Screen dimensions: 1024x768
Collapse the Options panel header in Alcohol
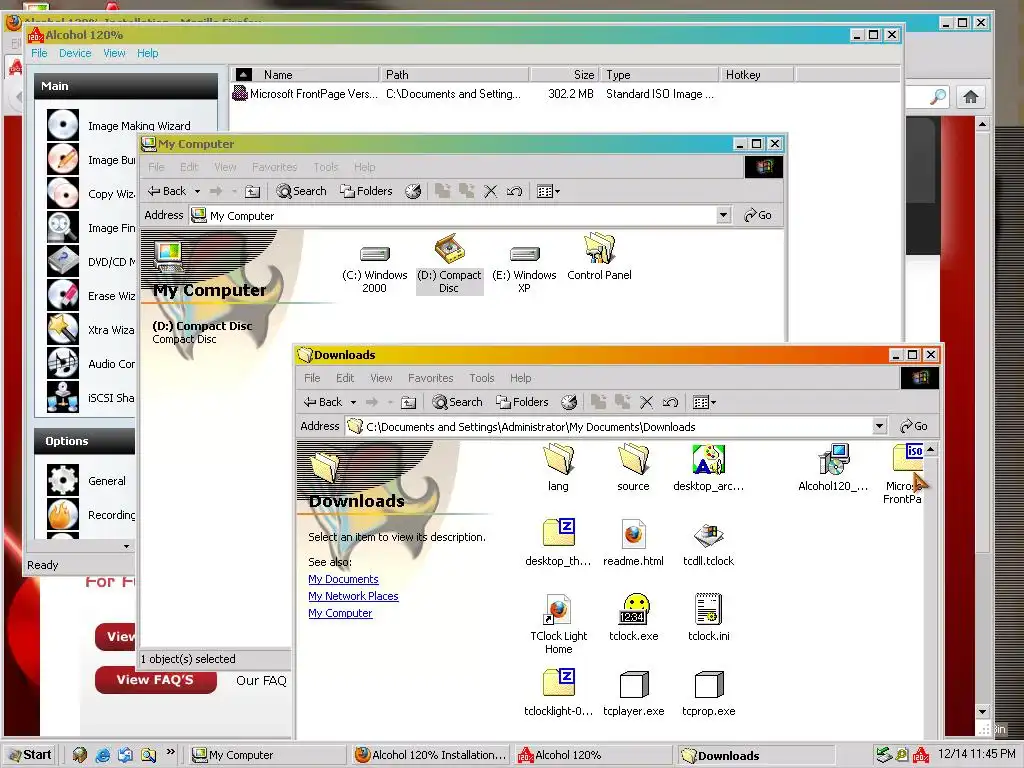click(85, 441)
